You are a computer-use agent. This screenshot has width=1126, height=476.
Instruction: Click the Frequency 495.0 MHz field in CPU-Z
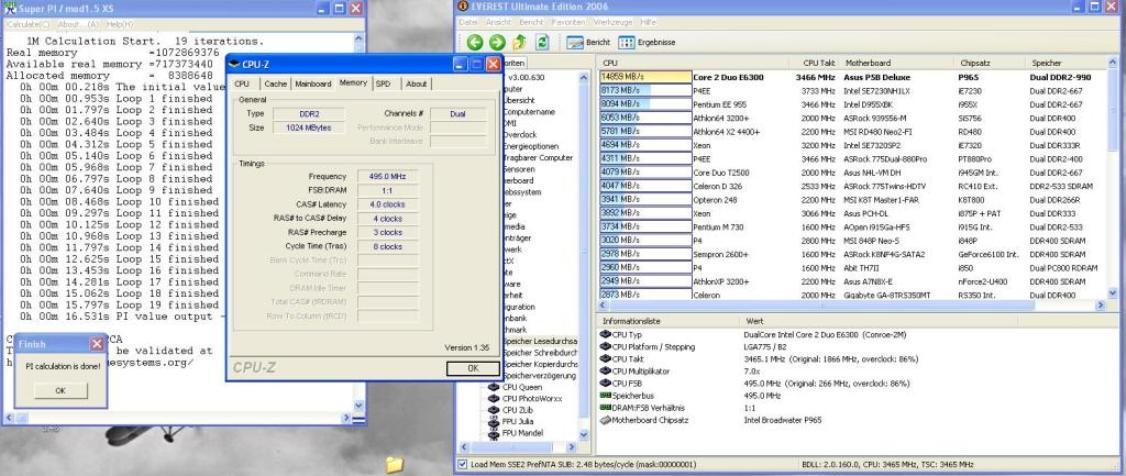[x=388, y=177]
